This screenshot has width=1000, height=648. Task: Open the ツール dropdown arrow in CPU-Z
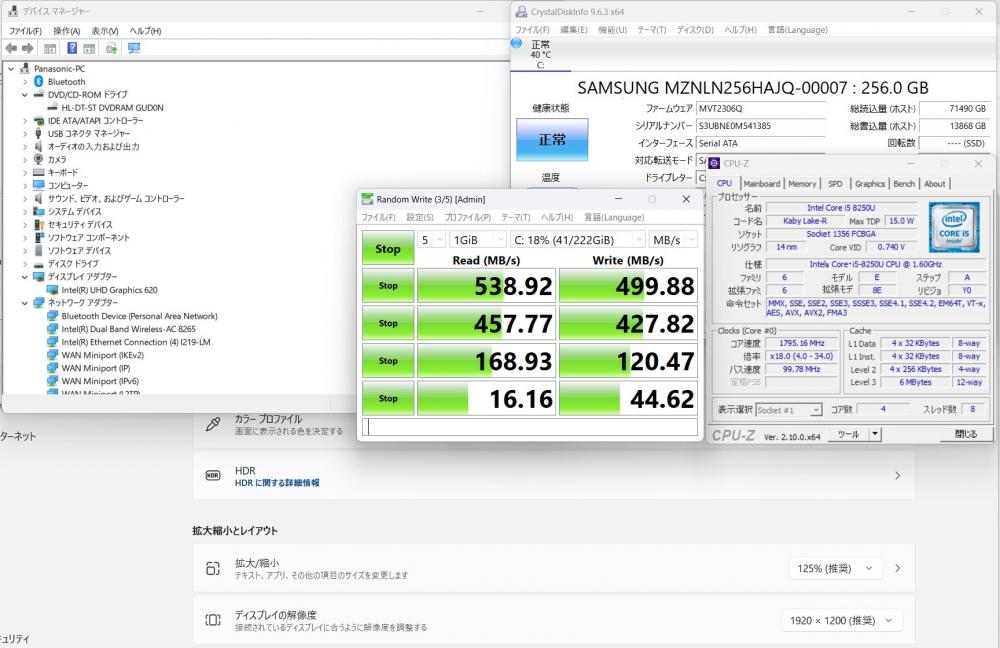875,434
